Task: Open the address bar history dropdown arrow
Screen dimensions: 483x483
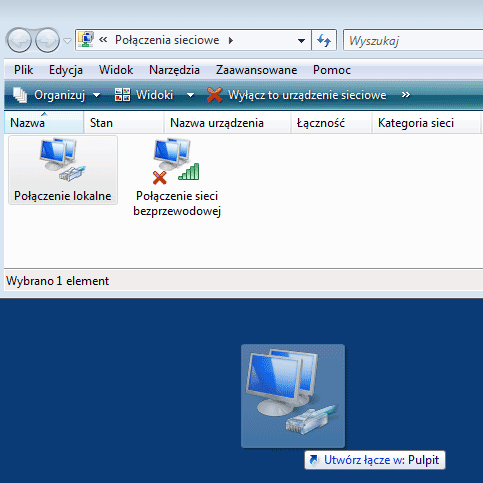Action: click(x=301, y=41)
